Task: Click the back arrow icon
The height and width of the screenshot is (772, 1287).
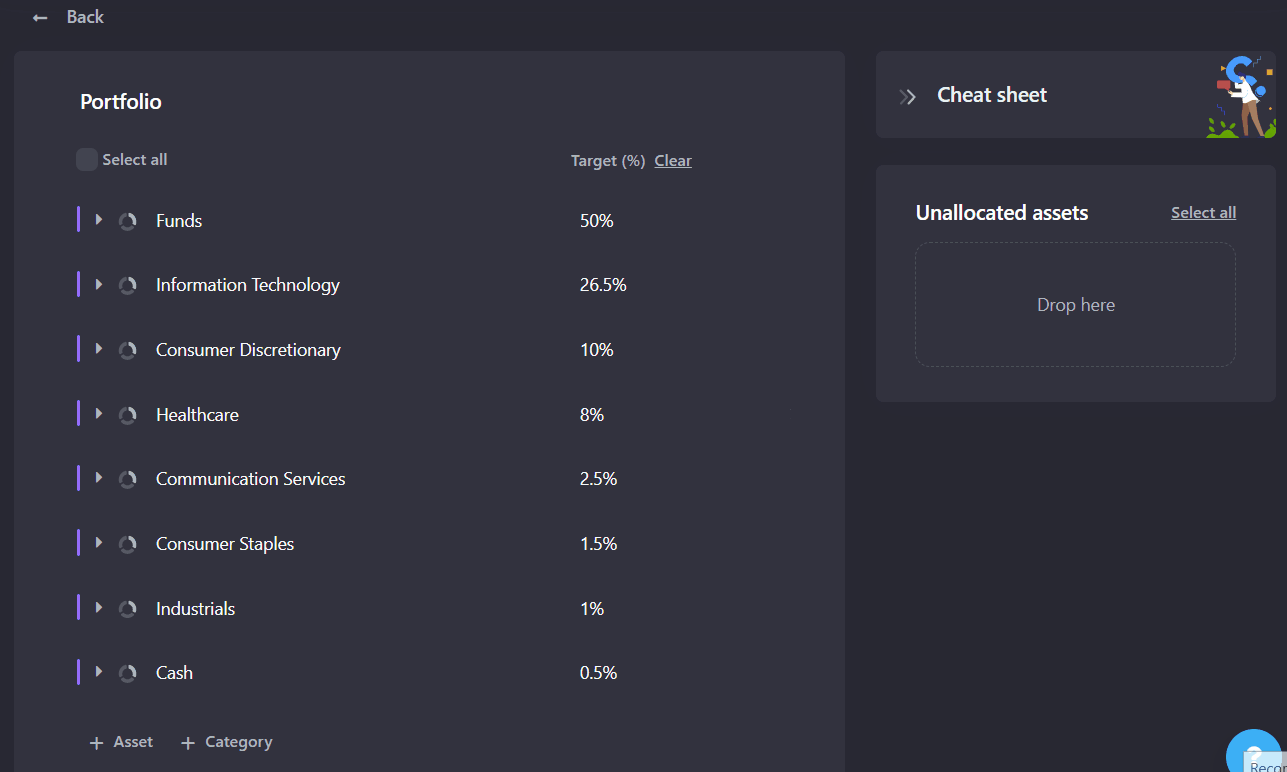Action: [x=39, y=16]
